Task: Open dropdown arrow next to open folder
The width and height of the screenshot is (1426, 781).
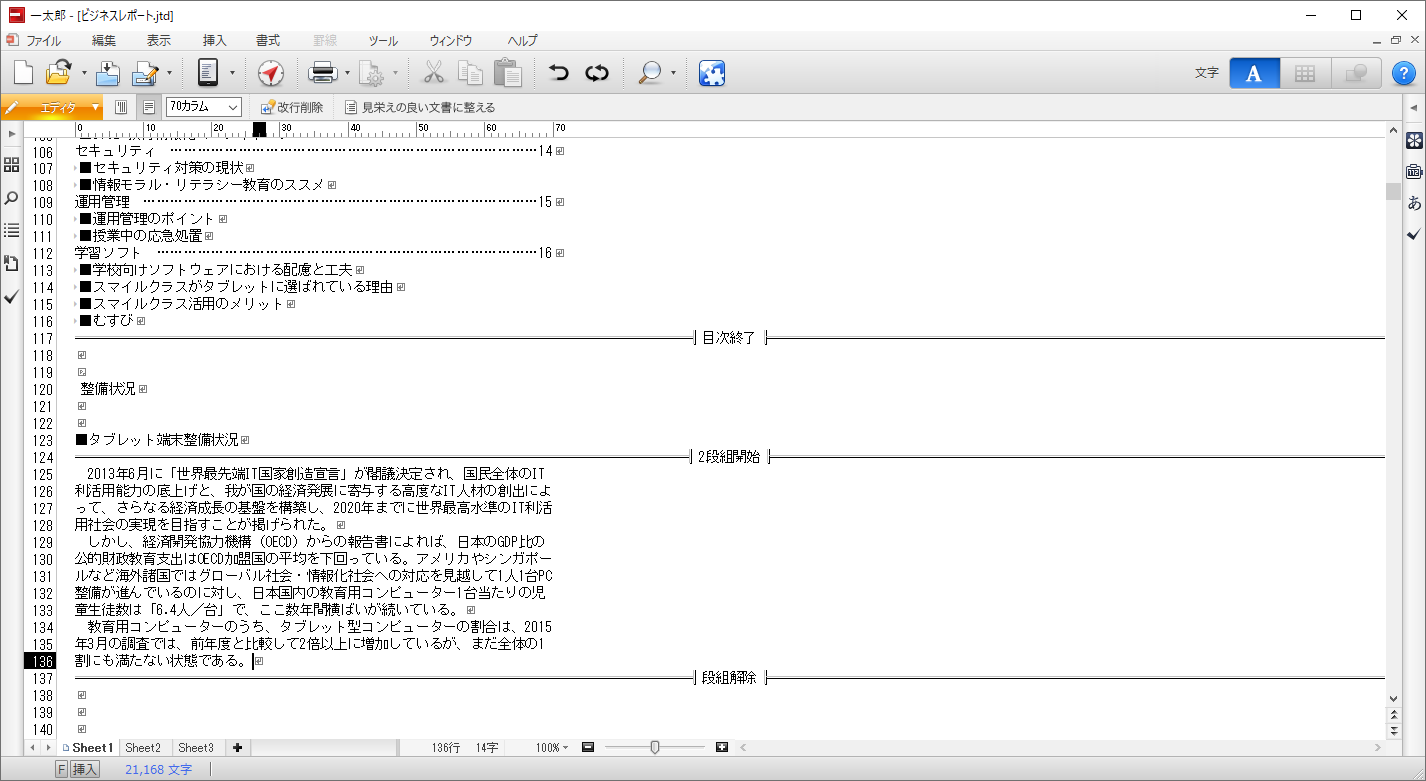Action: [84, 73]
